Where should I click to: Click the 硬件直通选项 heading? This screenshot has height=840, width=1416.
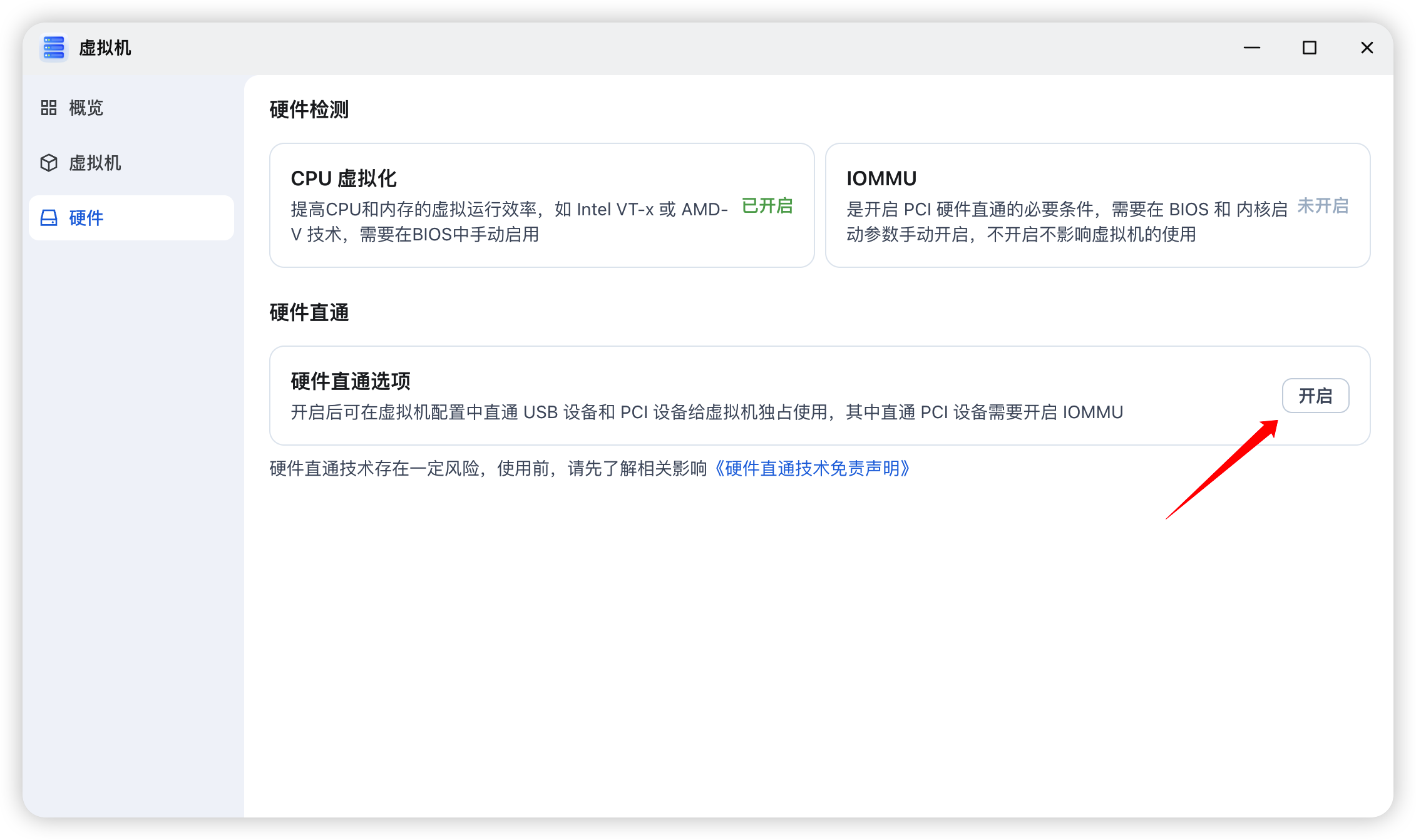pyautogui.click(x=351, y=381)
